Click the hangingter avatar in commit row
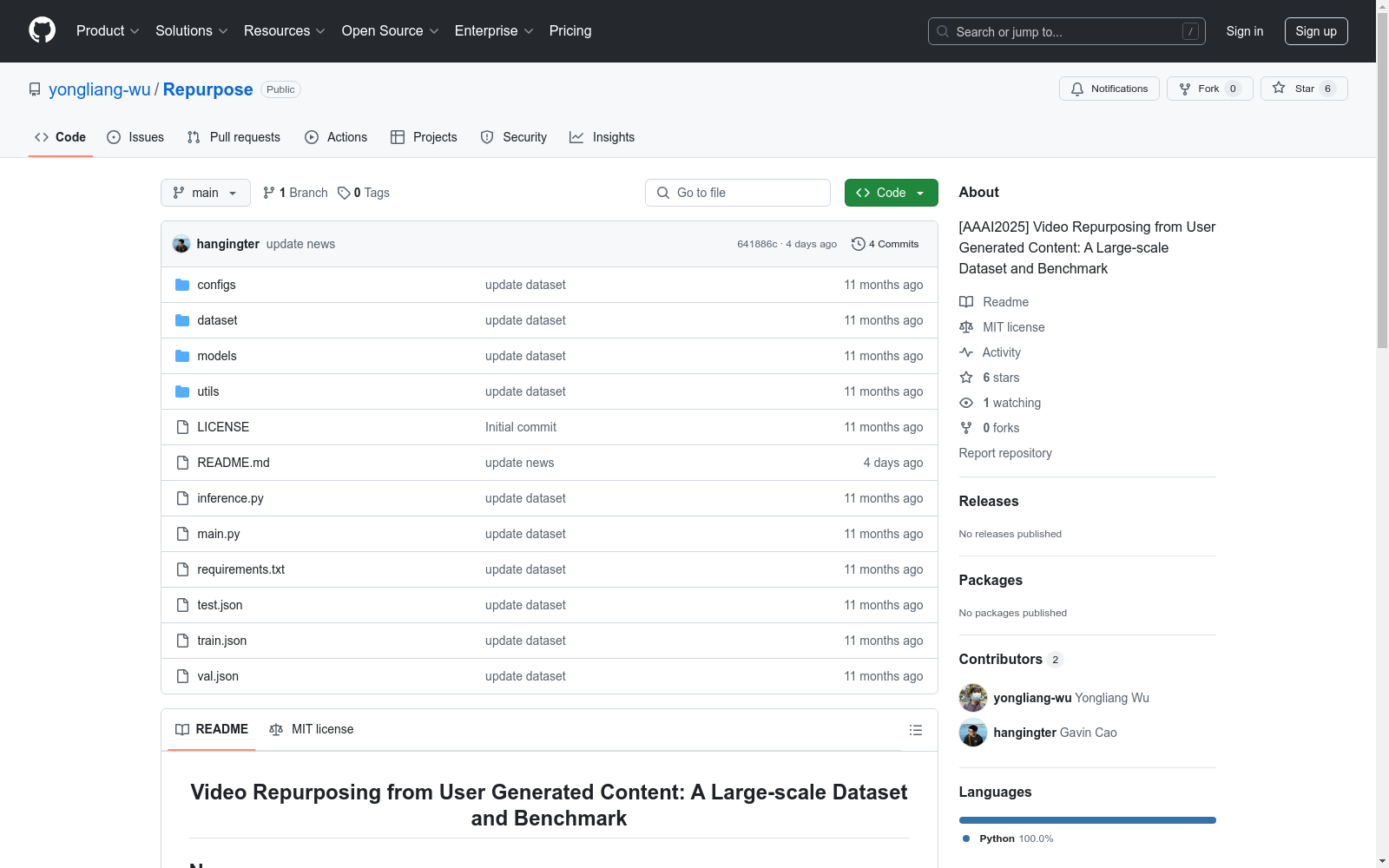This screenshot has height=868, width=1389. [x=181, y=244]
